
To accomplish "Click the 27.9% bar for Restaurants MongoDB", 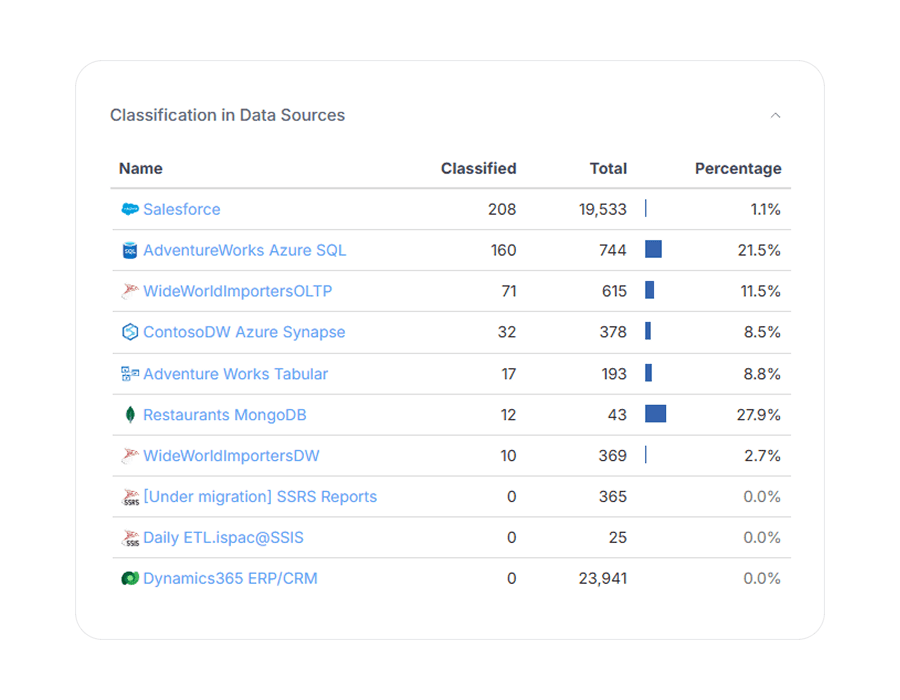I will [x=655, y=414].
